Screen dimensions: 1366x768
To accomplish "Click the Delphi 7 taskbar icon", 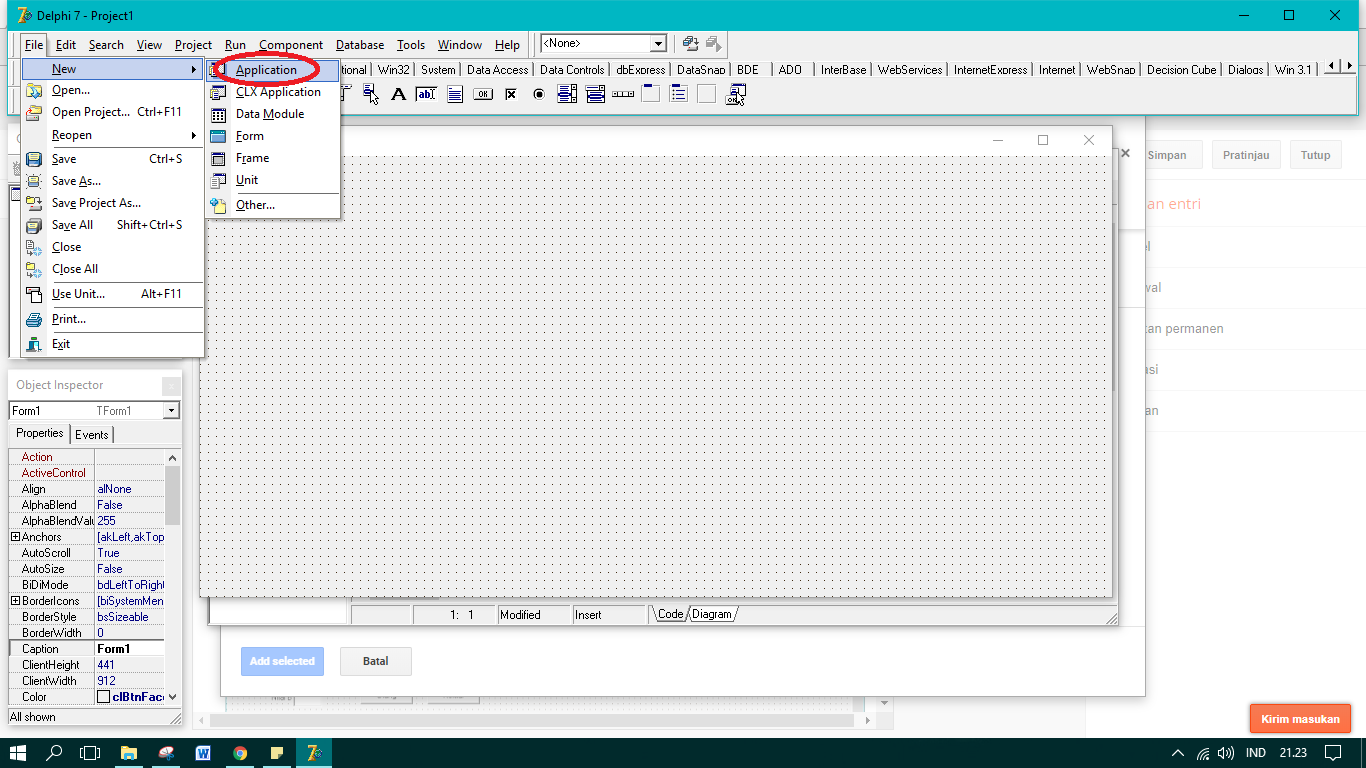I will 314,753.
